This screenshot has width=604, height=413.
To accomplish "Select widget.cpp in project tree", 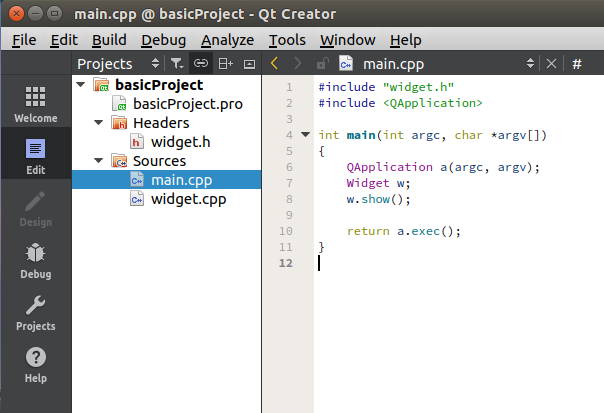I will click(x=188, y=199).
